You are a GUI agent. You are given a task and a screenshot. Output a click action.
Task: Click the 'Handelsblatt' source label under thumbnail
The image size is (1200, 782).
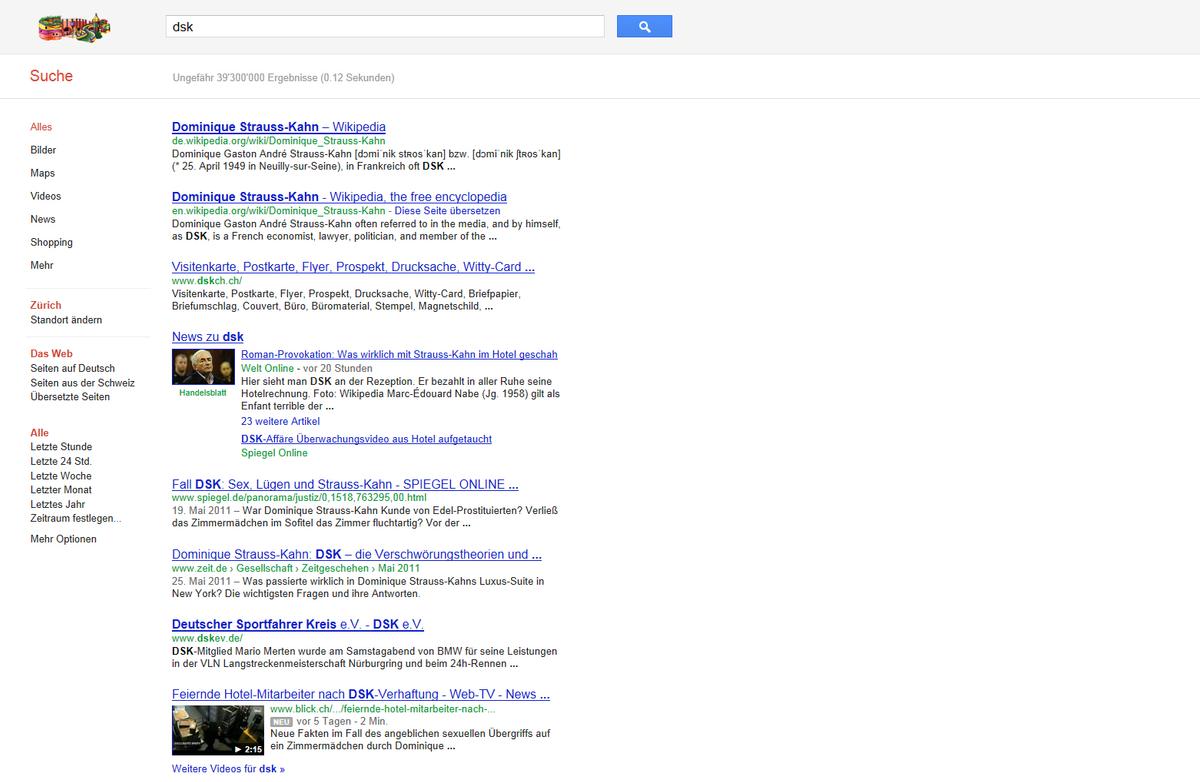point(203,393)
